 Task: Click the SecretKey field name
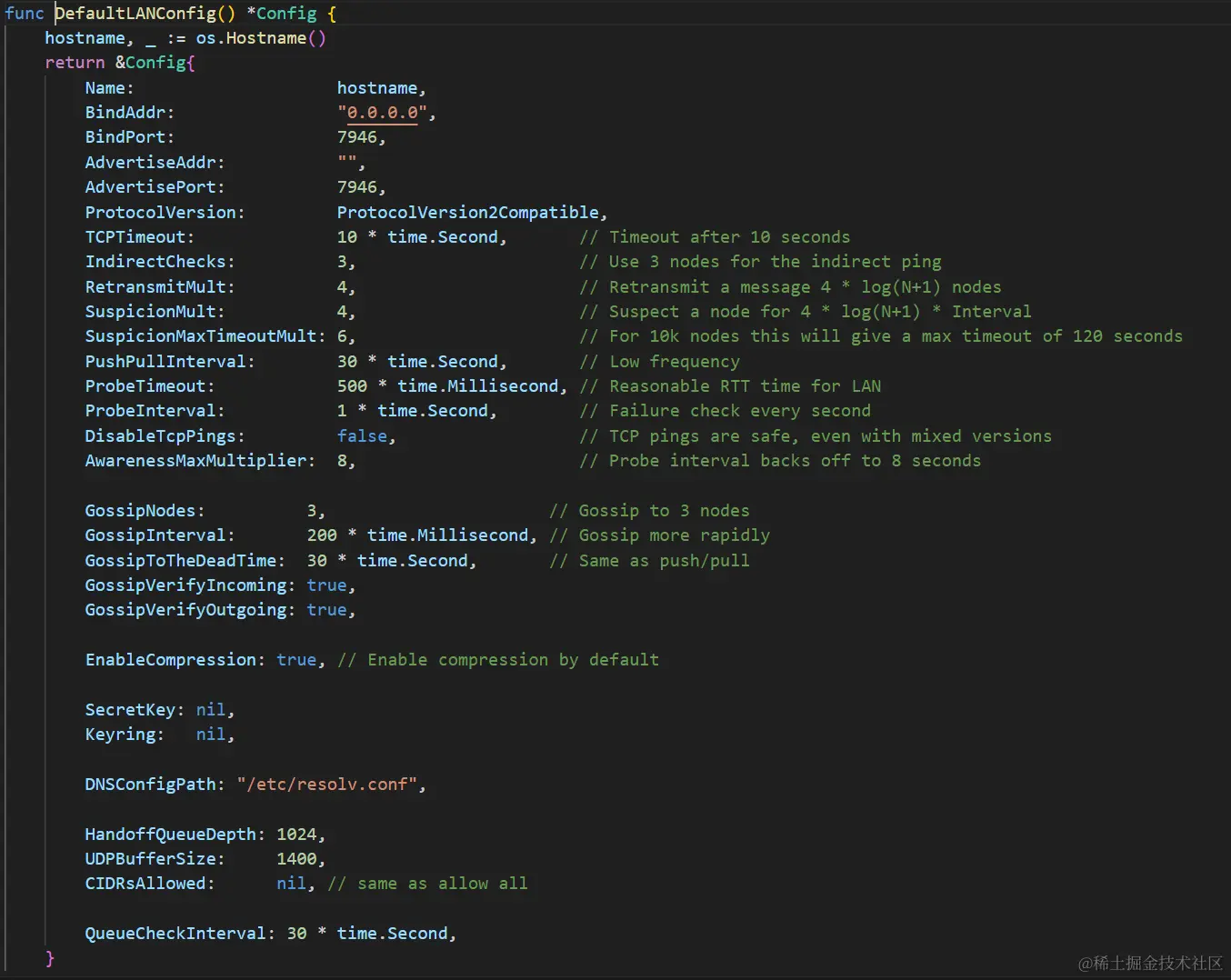tap(131, 710)
